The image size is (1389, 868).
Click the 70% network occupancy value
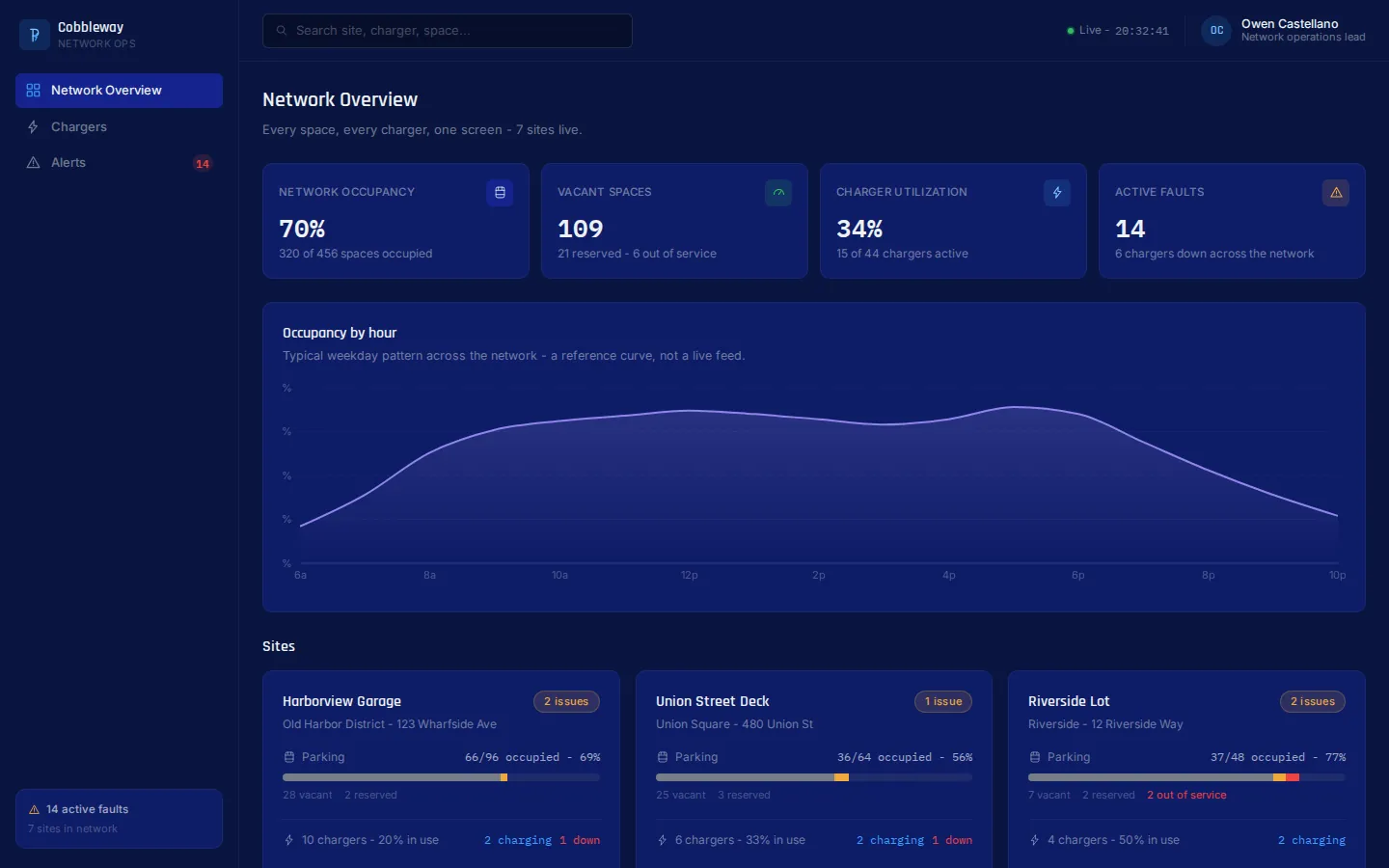pyautogui.click(x=302, y=230)
